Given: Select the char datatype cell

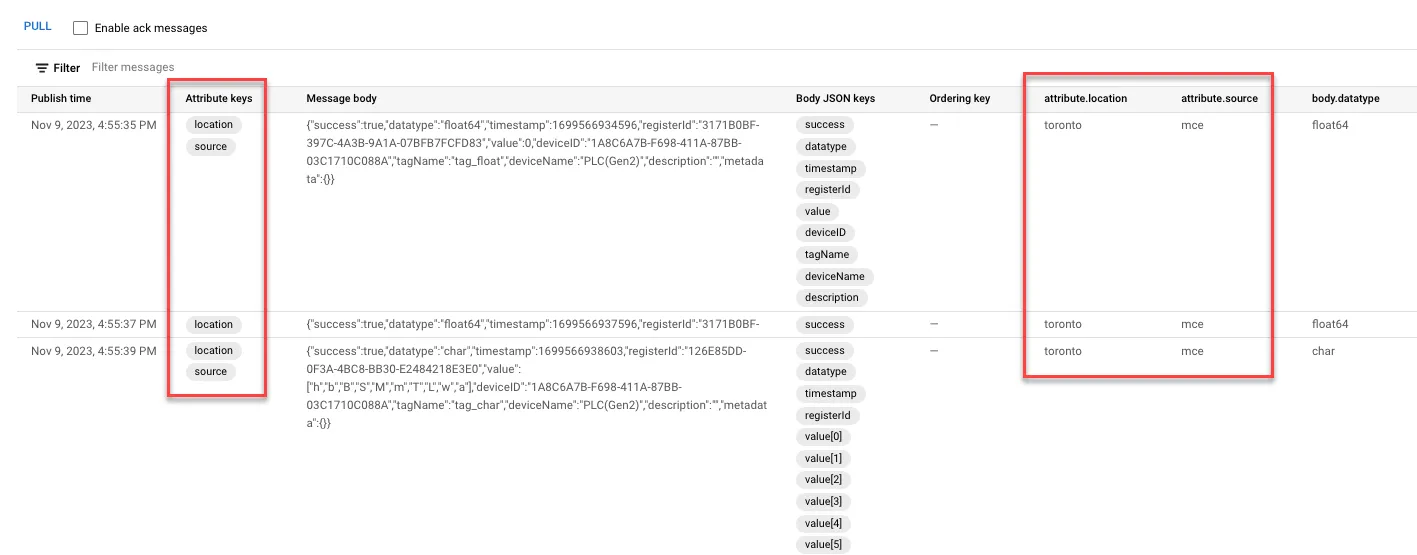Looking at the screenshot, I should click(1323, 352).
